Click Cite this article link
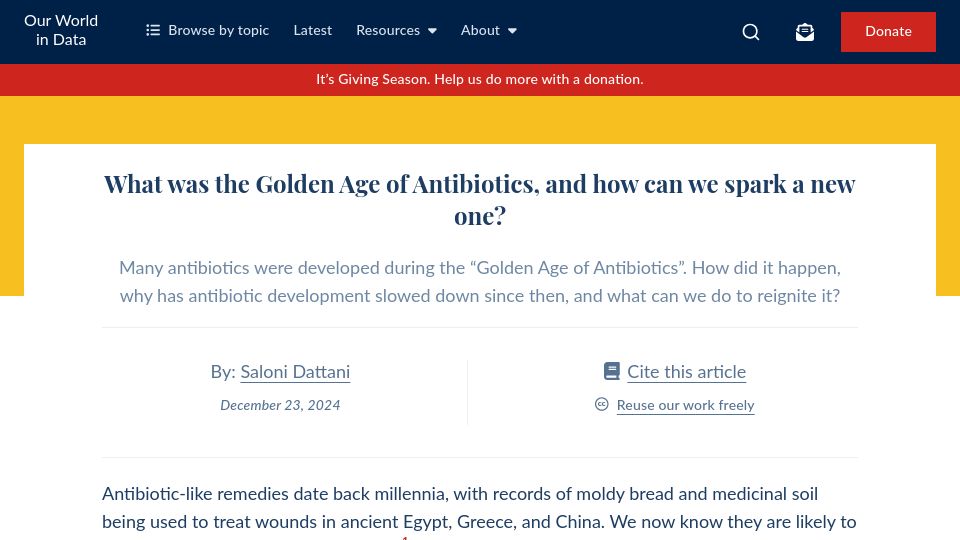 pyautogui.click(x=686, y=372)
